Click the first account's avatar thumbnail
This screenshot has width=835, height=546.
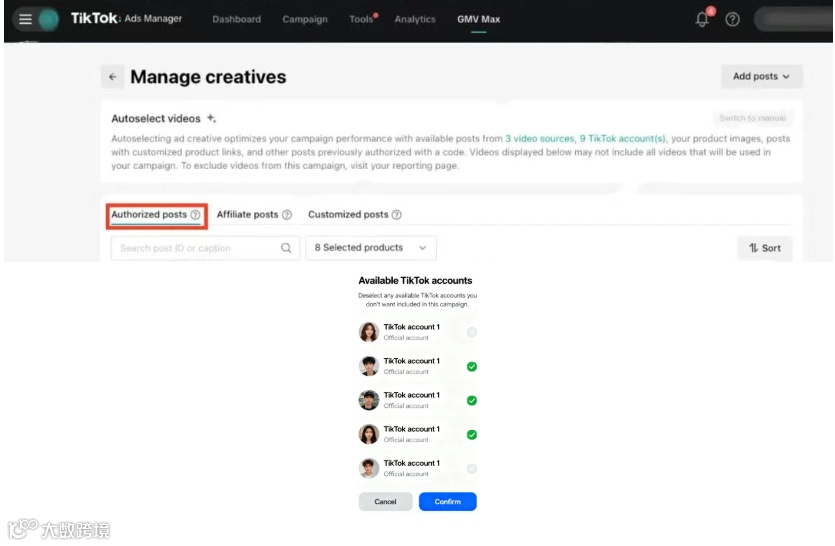coord(369,332)
